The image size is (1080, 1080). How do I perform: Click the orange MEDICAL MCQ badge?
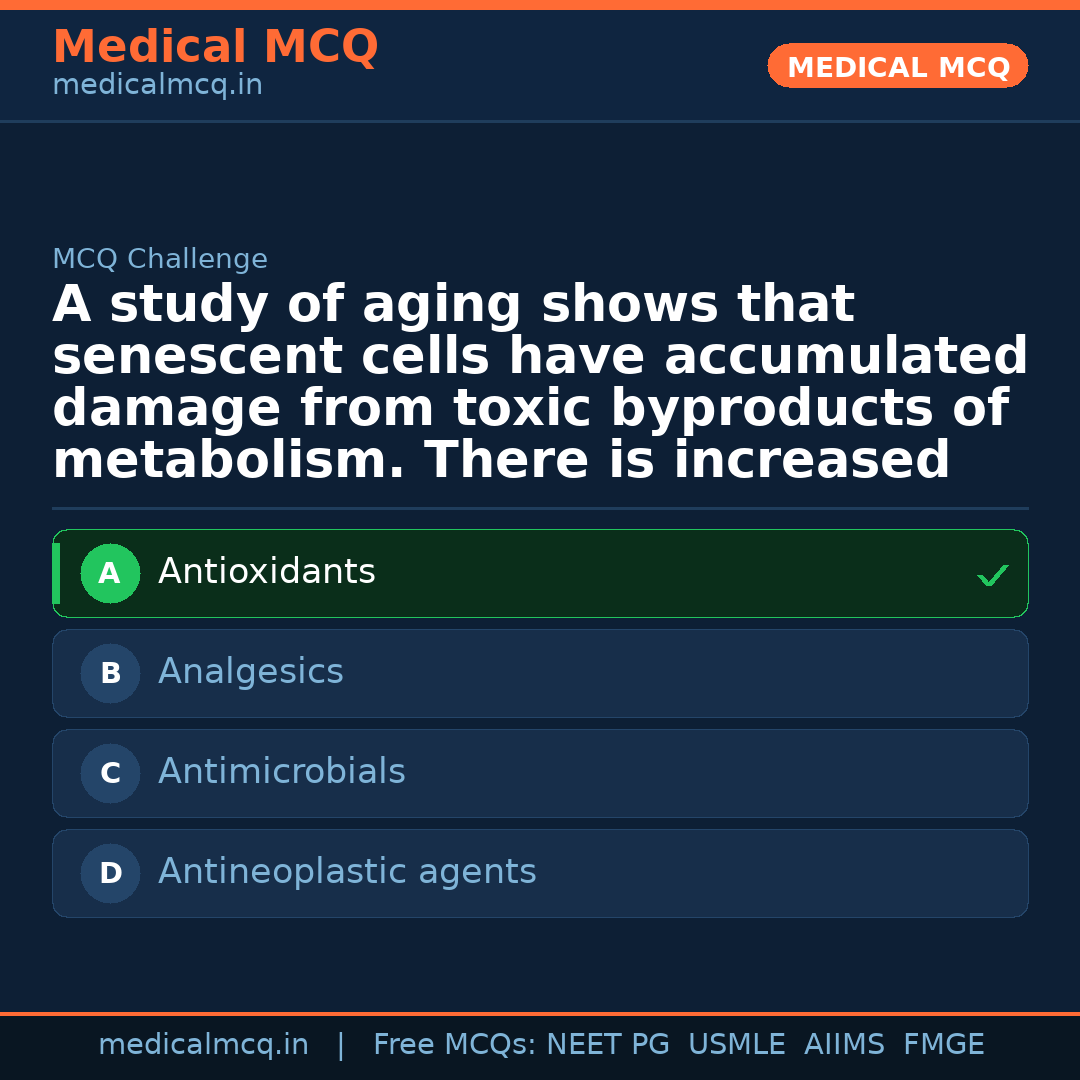[x=898, y=66]
